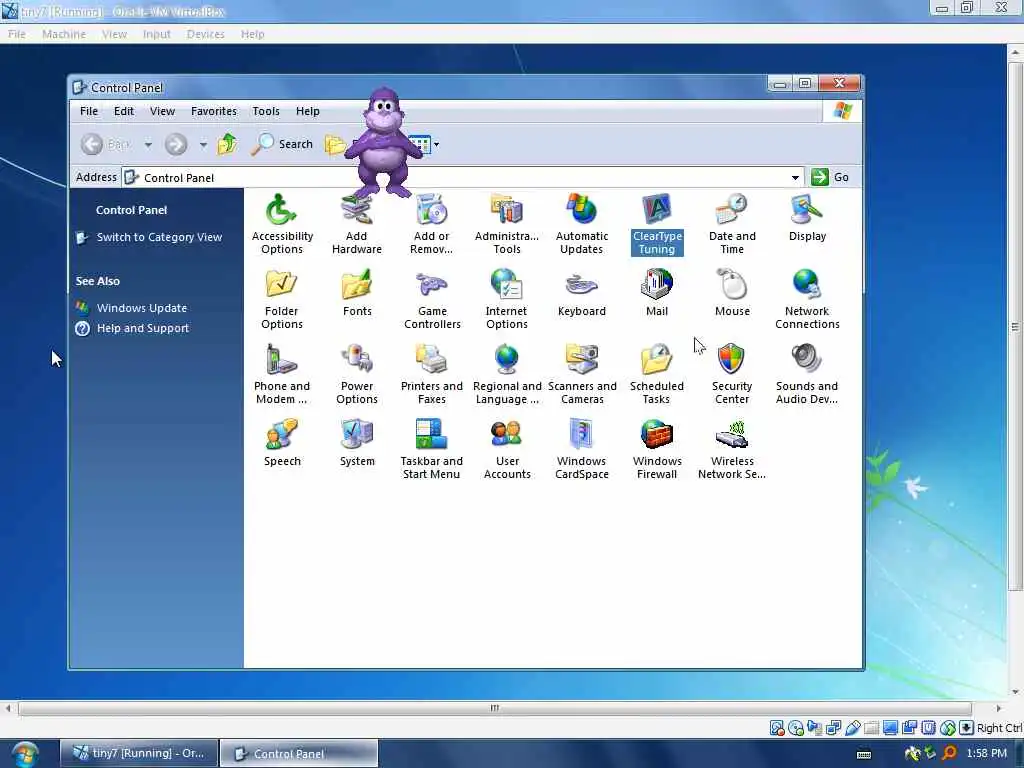Open System properties icon
Viewport: 1024px width, 768px height.
pos(357,442)
